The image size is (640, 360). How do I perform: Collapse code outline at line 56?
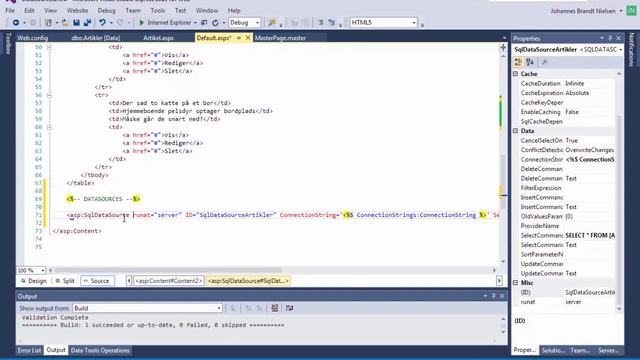click(x=49, y=95)
